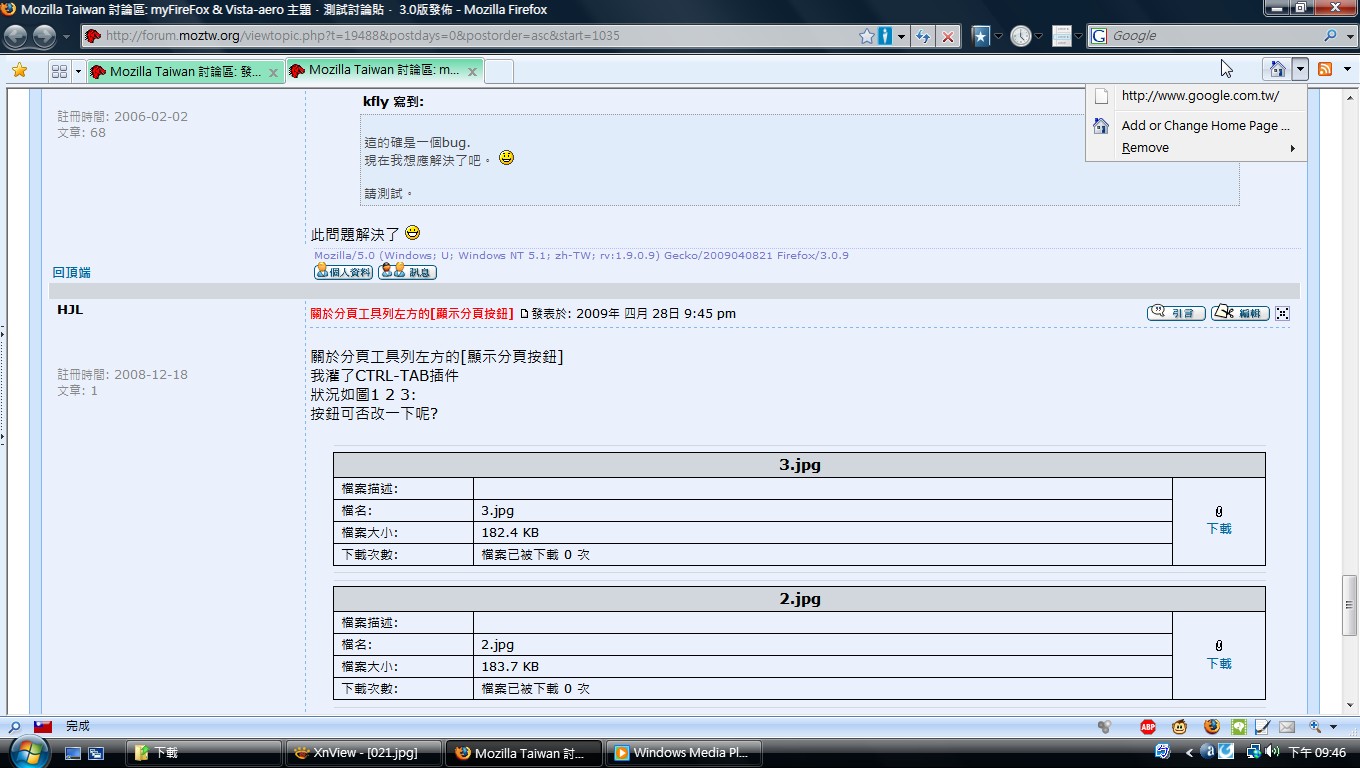Choose Add or Change Home Page menu entry

(1204, 125)
